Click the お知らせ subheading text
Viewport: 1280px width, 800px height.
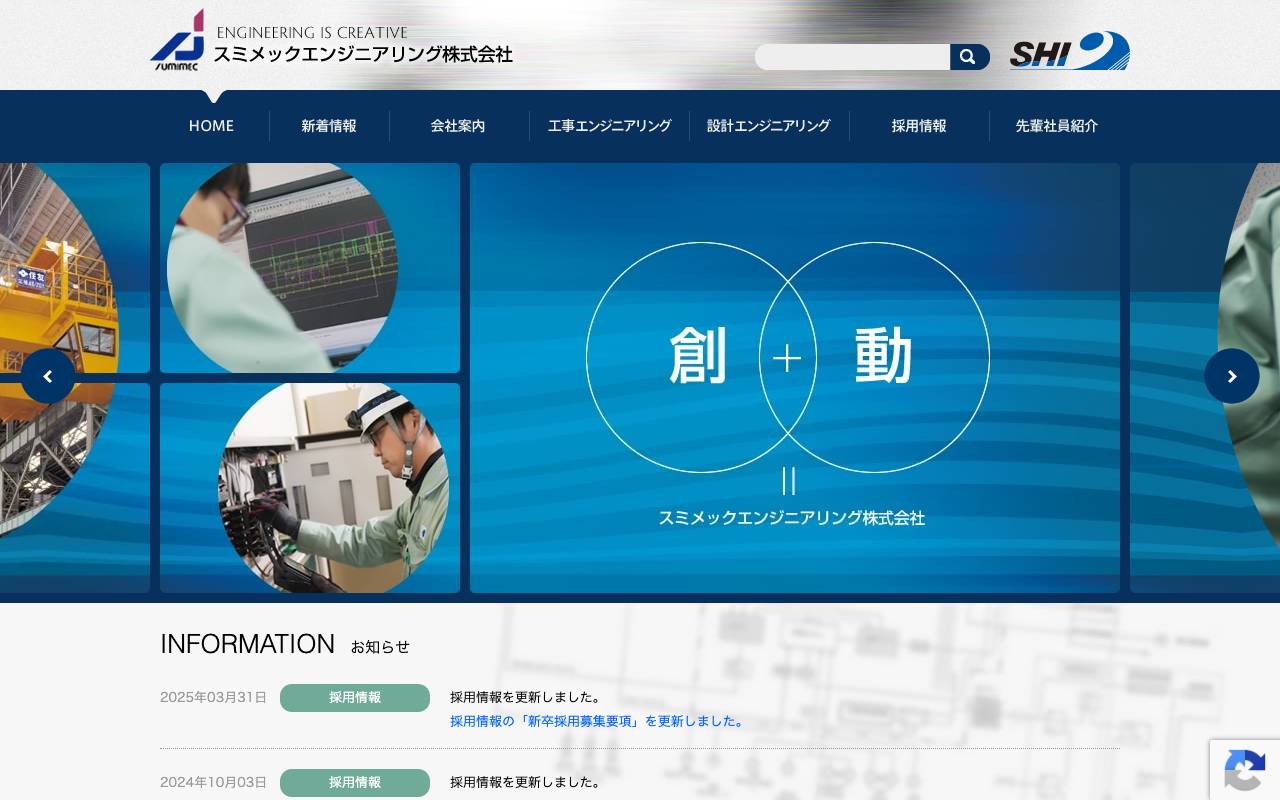(x=380, y=647)
